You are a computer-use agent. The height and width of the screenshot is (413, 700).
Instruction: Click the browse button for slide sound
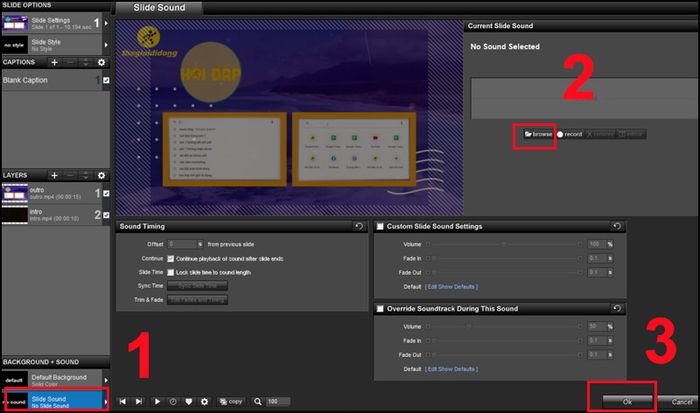point(535,134)
